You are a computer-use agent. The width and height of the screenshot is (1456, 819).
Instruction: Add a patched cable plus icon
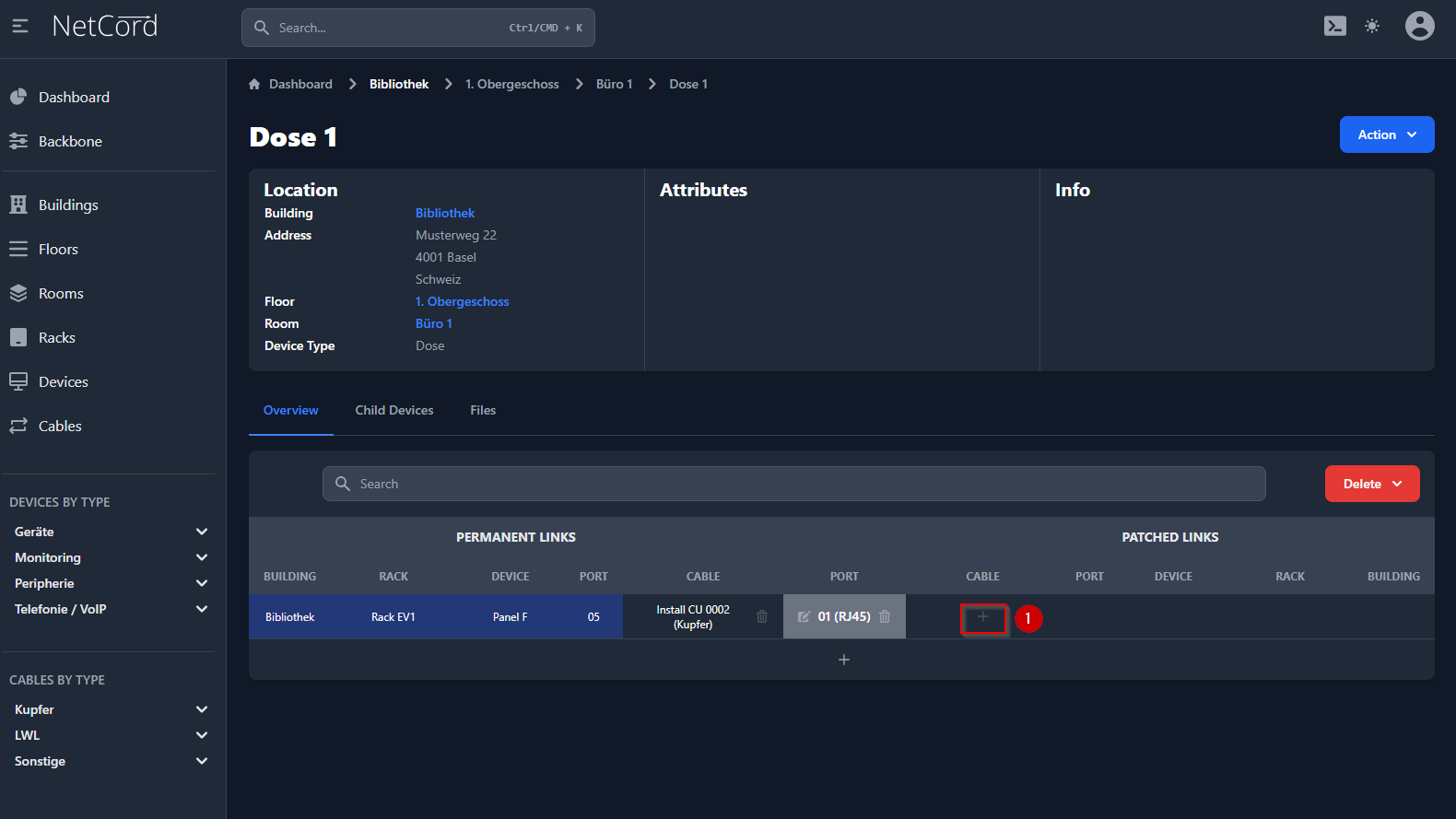coord(983,617)
